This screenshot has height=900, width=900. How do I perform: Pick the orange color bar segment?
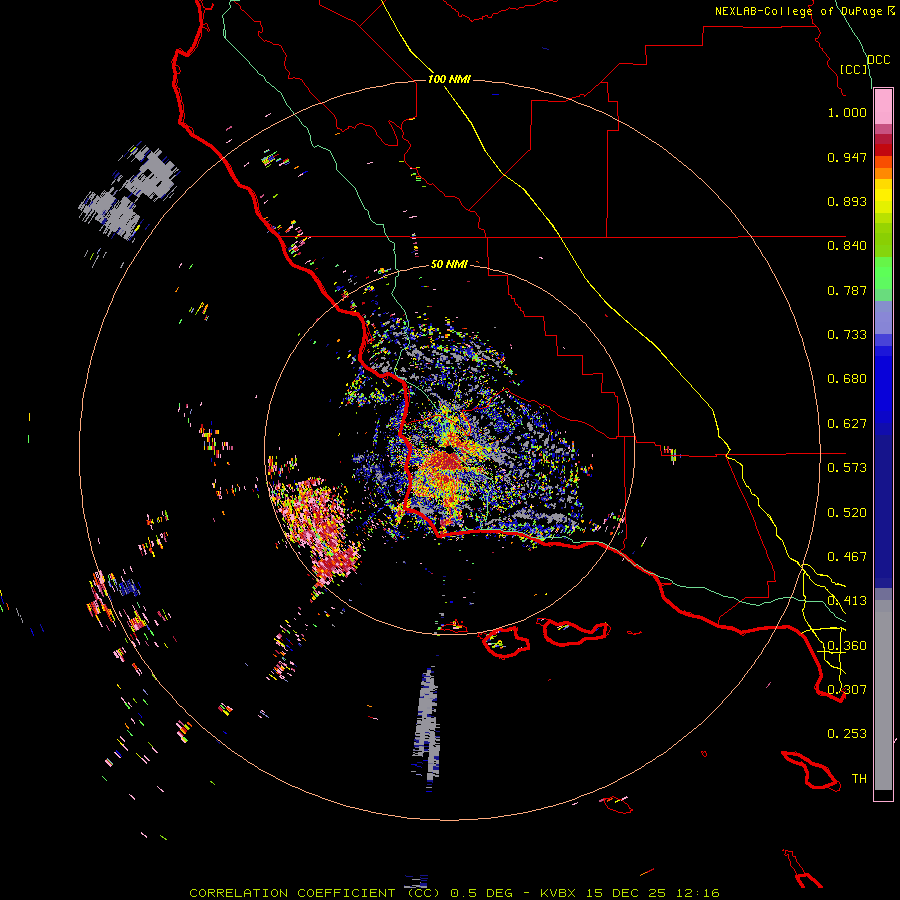click(x=883, y=173)
